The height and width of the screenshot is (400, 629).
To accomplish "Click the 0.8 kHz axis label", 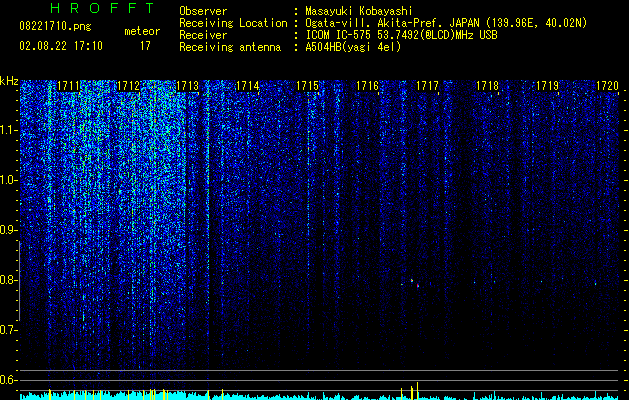I will pyautogui.click(x=7, y=280).
